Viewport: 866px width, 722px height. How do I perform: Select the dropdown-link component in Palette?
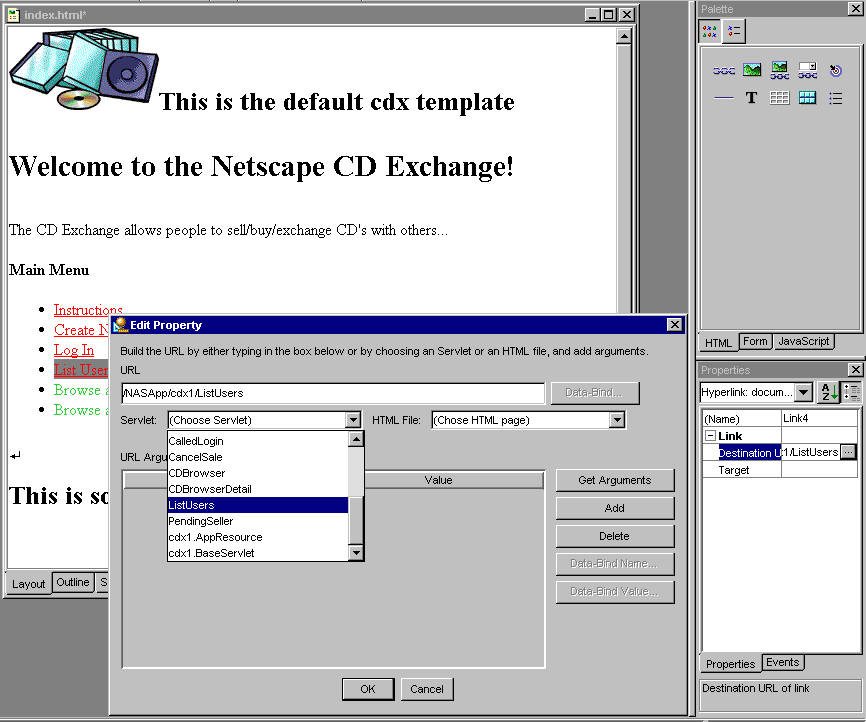[807, 70]
